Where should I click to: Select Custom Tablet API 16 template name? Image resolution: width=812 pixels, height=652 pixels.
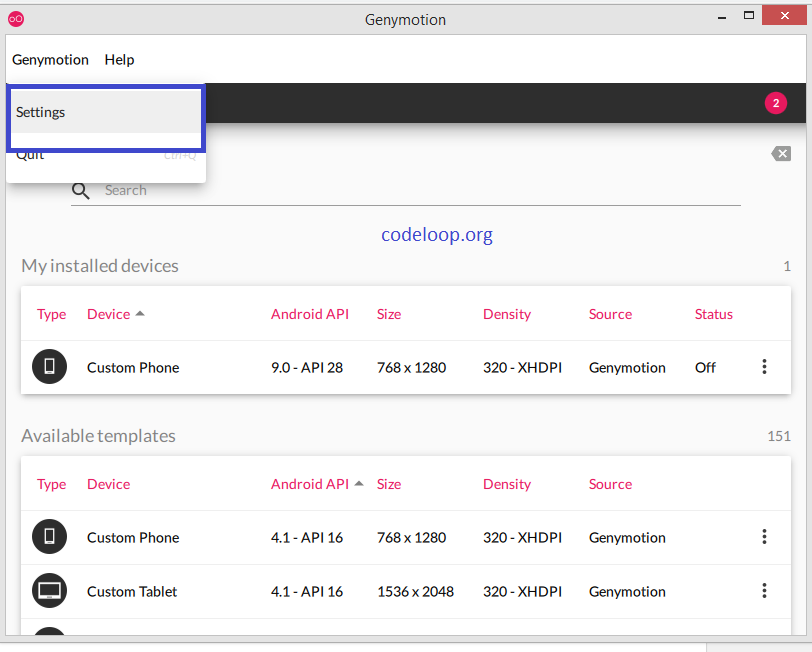pyautogui.click(x=132, y=591)
